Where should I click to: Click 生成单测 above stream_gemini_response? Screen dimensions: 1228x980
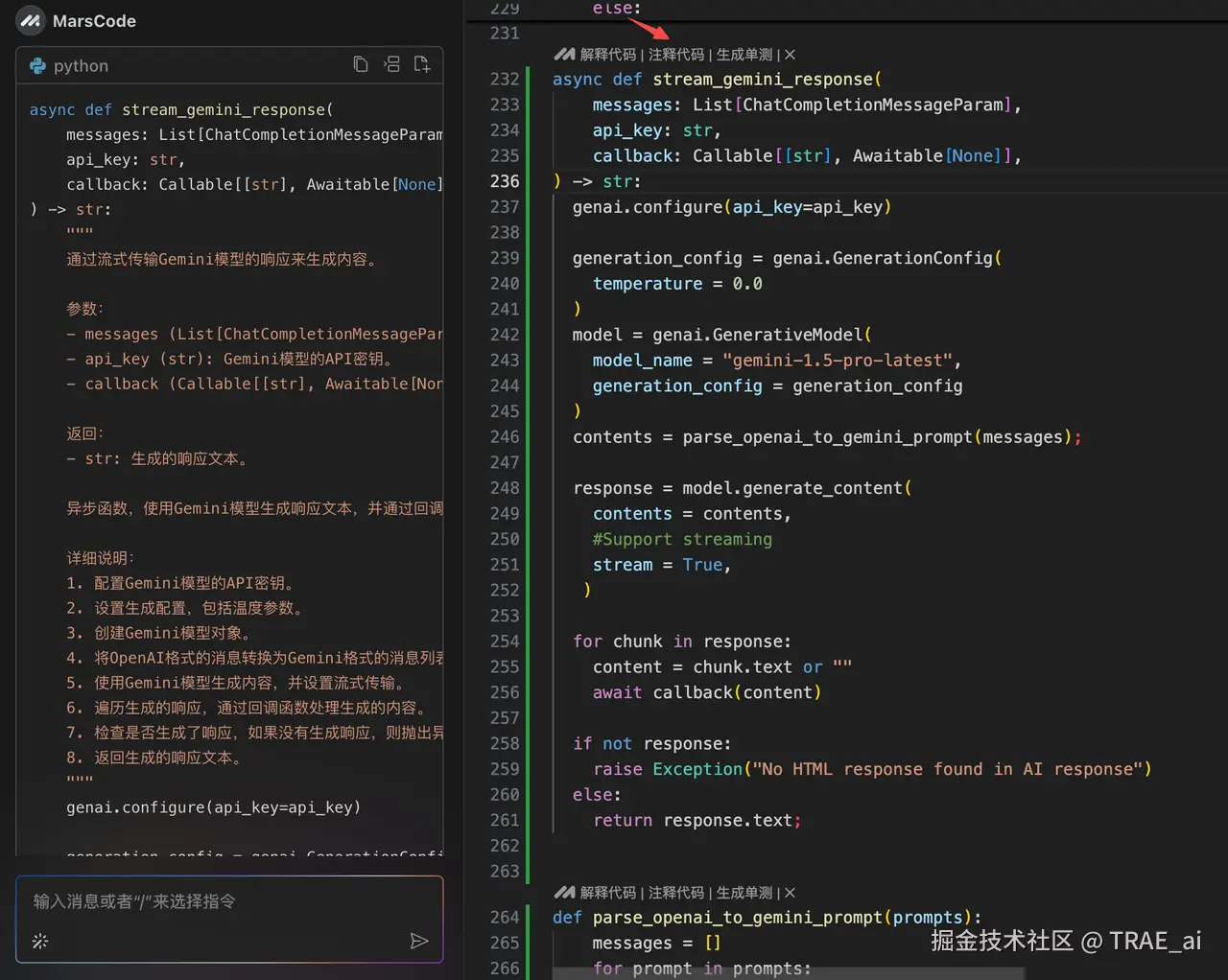coord(744,55)
